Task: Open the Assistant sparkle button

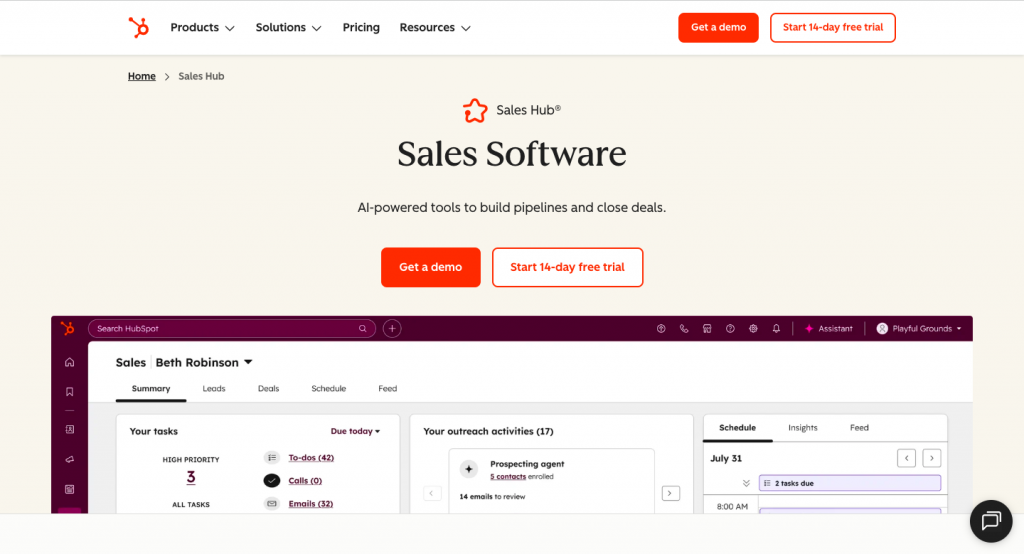Action: pyautogui.click(x=829, y=328)
